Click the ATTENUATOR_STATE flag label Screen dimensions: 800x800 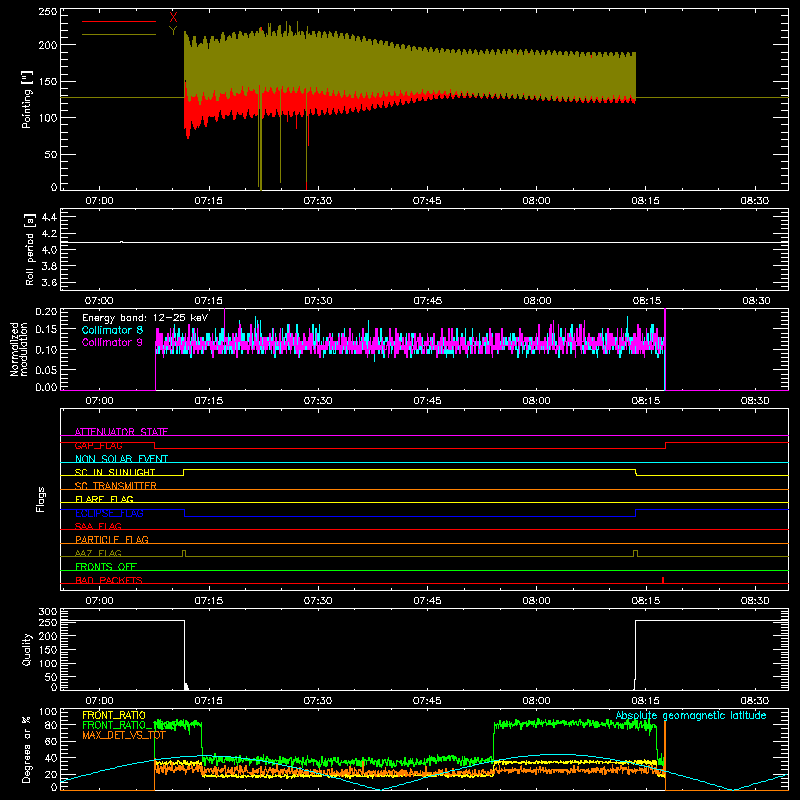[121, 432]
